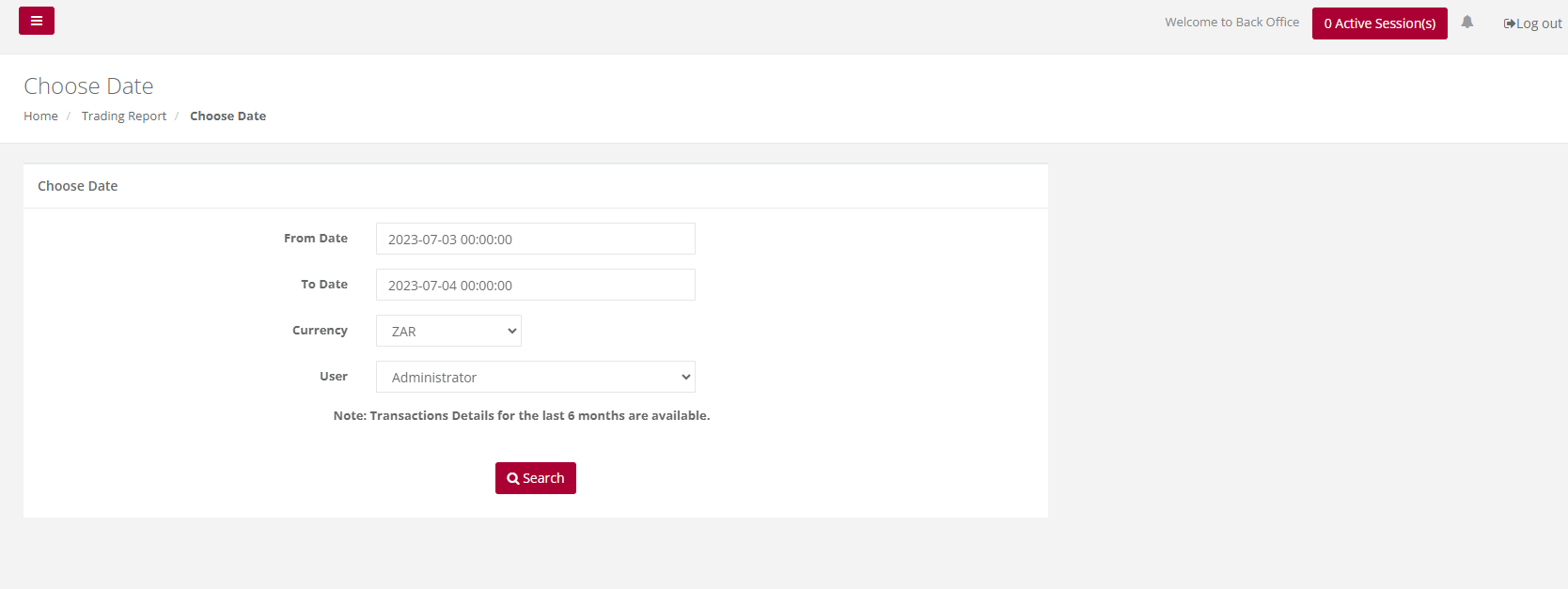Click the Welcome to Back Office text
1568x589 pixels.
tap(1231, 22)
